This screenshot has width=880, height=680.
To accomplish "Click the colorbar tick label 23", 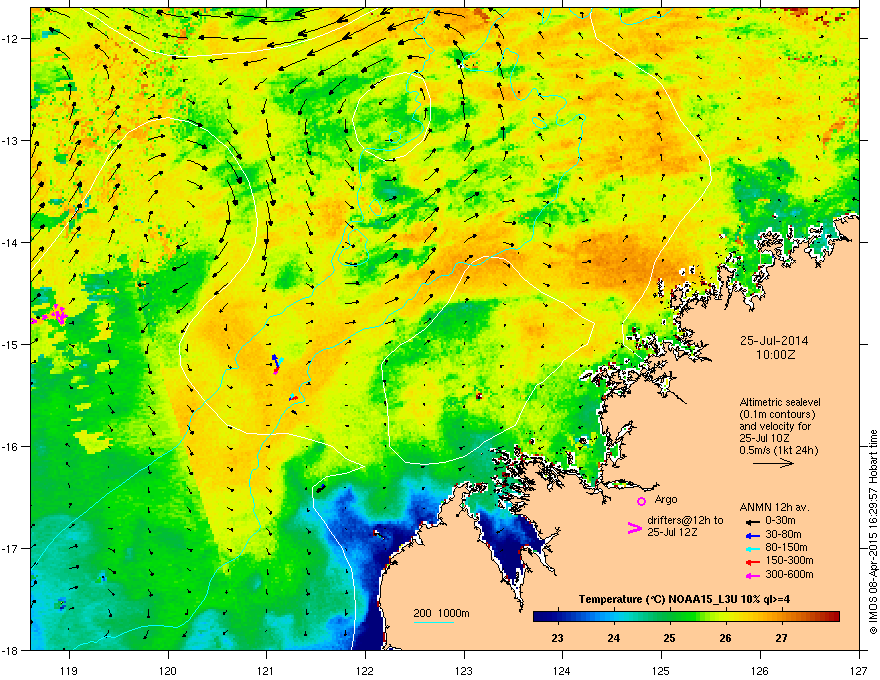I will pyautogui.click(x=557, y=638).
